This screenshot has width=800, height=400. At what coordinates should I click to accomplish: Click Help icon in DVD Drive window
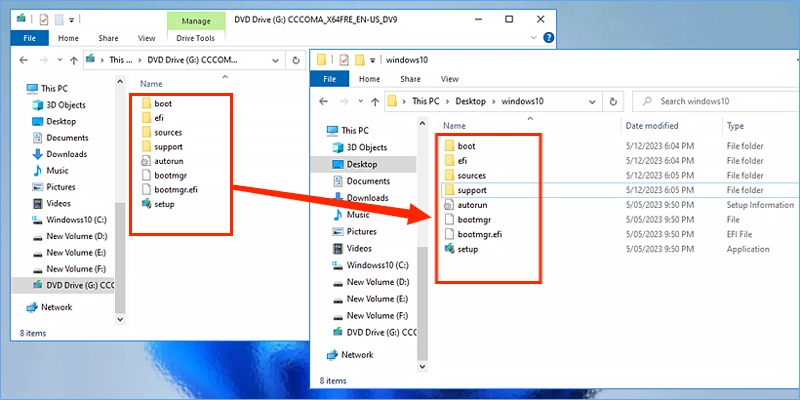click(548, 38)
